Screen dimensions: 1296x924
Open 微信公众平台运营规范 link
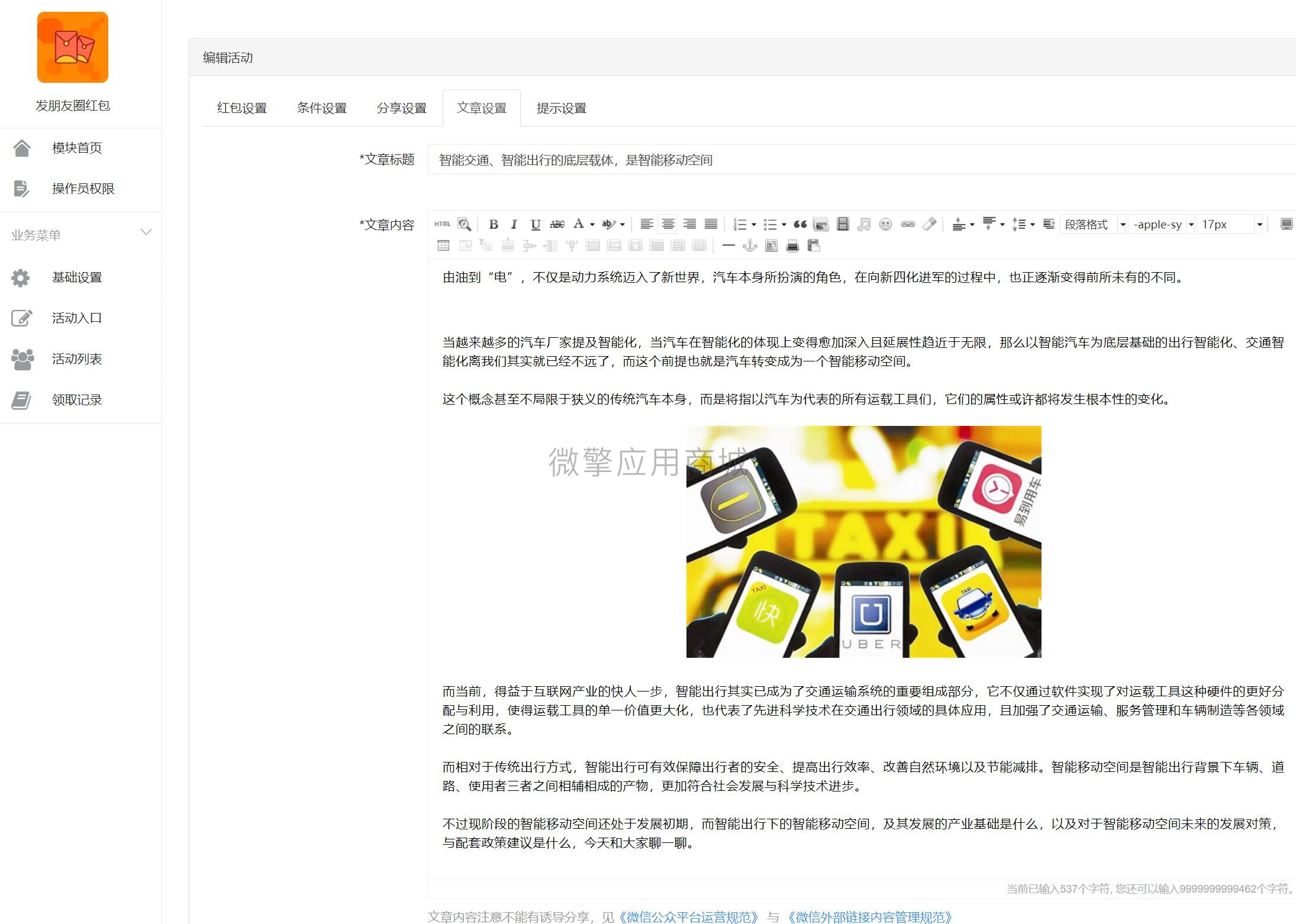[688, 917]
